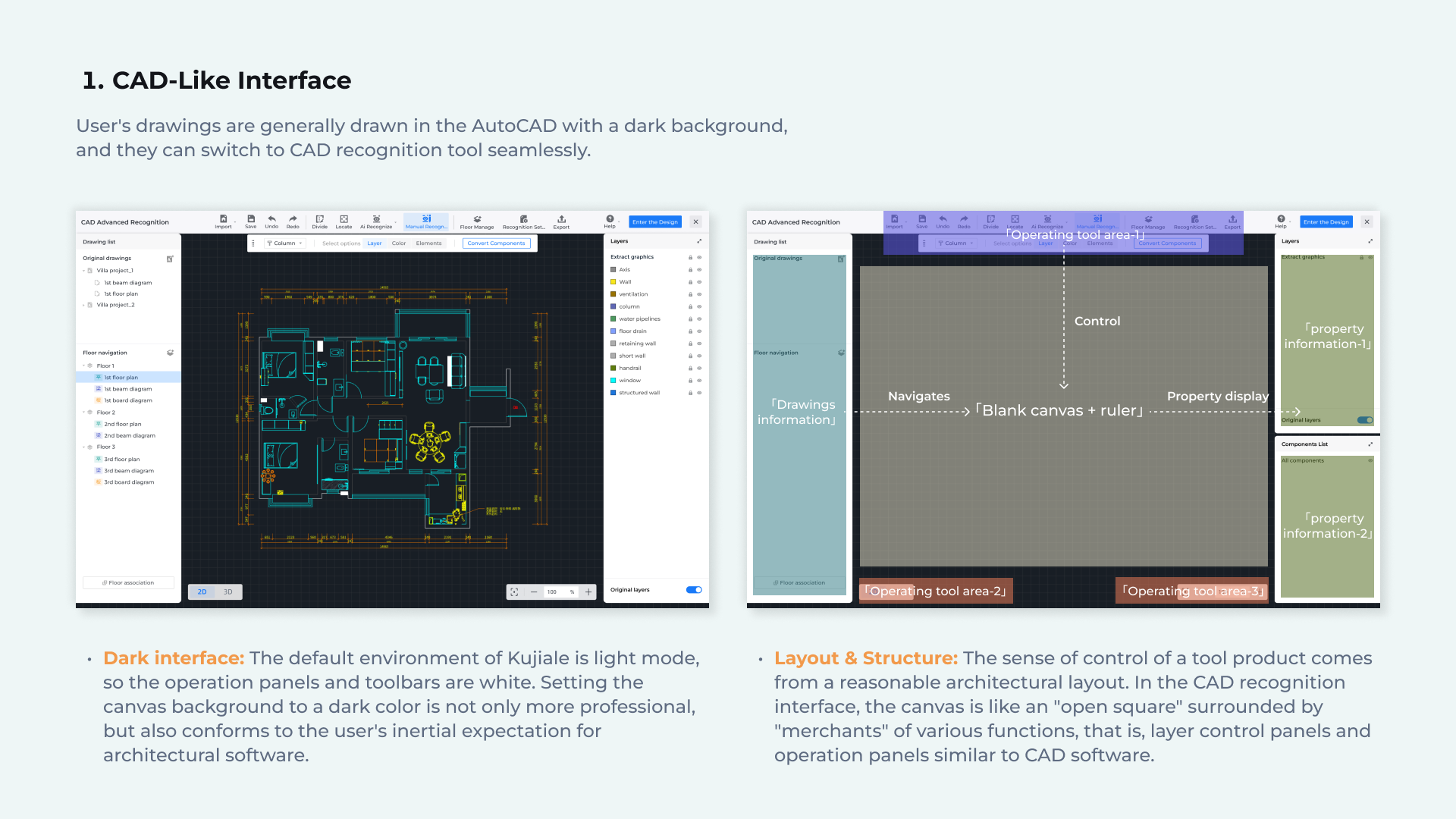Click AI Recognize icon in left toolbar

click(376, 219)
